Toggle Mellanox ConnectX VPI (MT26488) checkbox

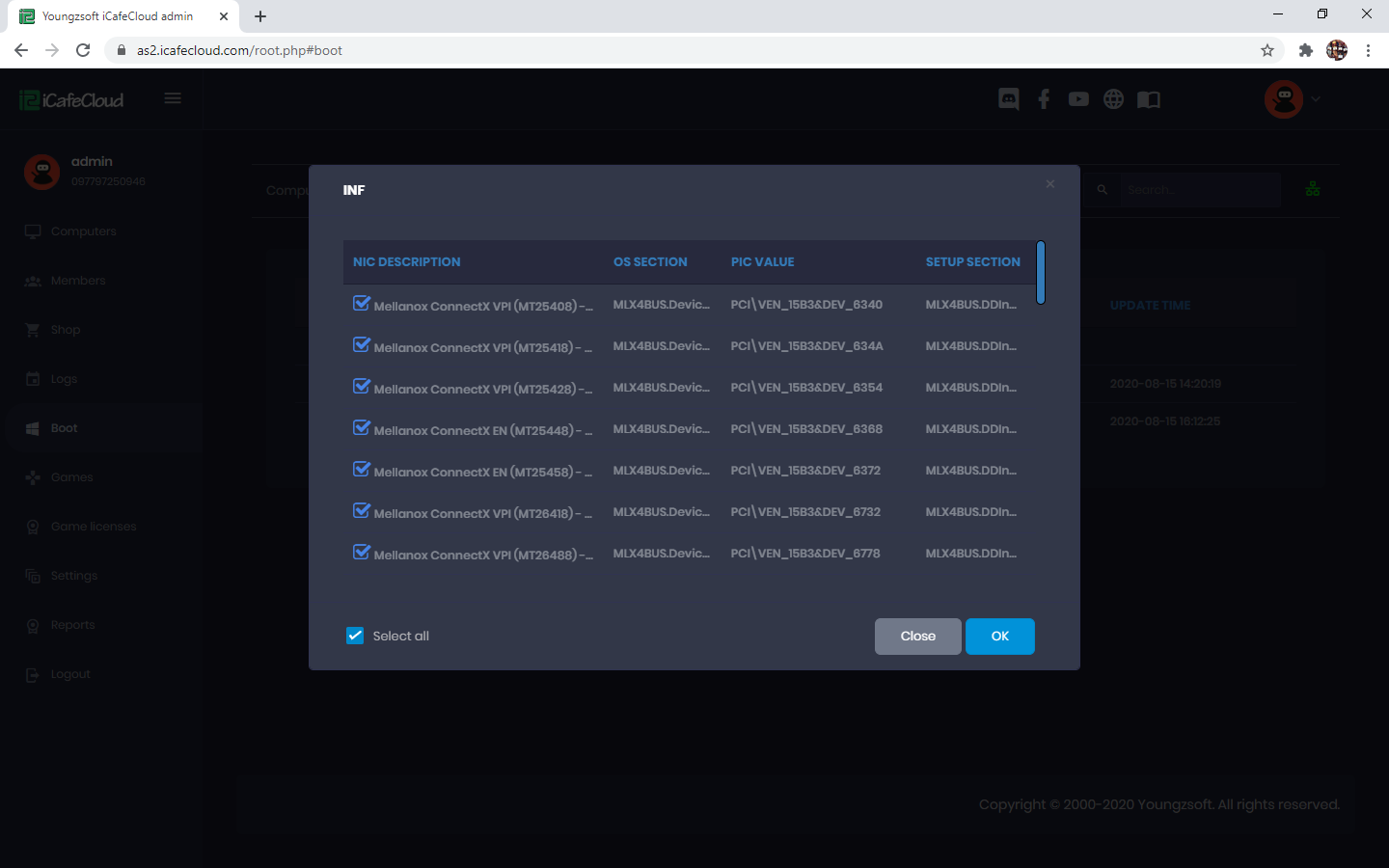[x=362, y=553]
